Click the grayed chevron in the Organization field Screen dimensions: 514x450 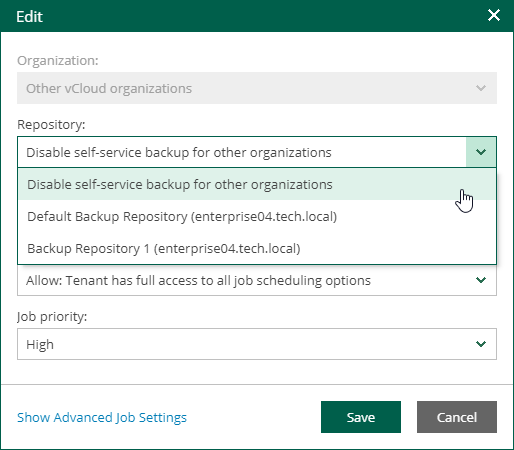[481, 88]
